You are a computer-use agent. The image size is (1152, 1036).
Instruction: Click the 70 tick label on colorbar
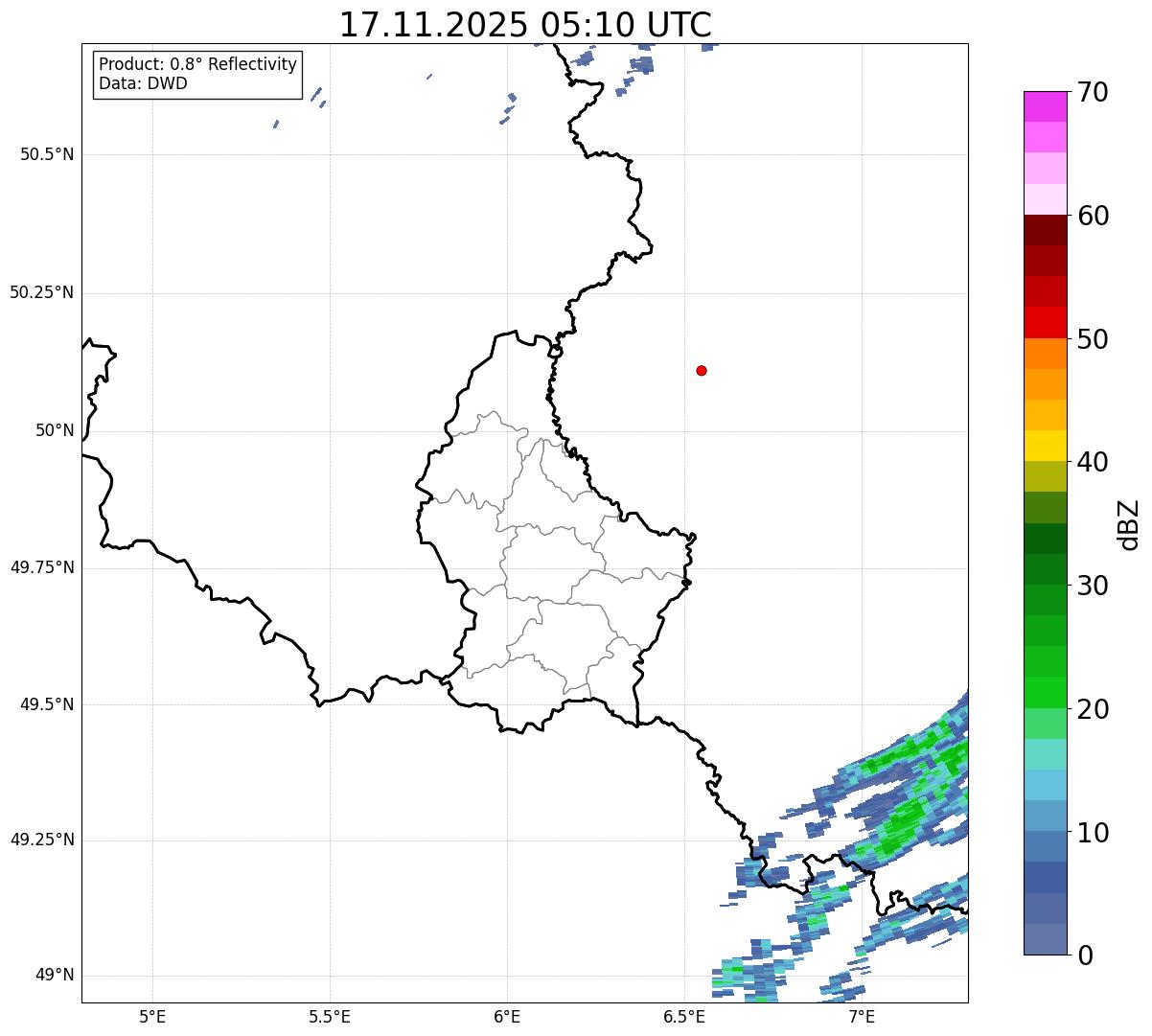[1093, 93]
